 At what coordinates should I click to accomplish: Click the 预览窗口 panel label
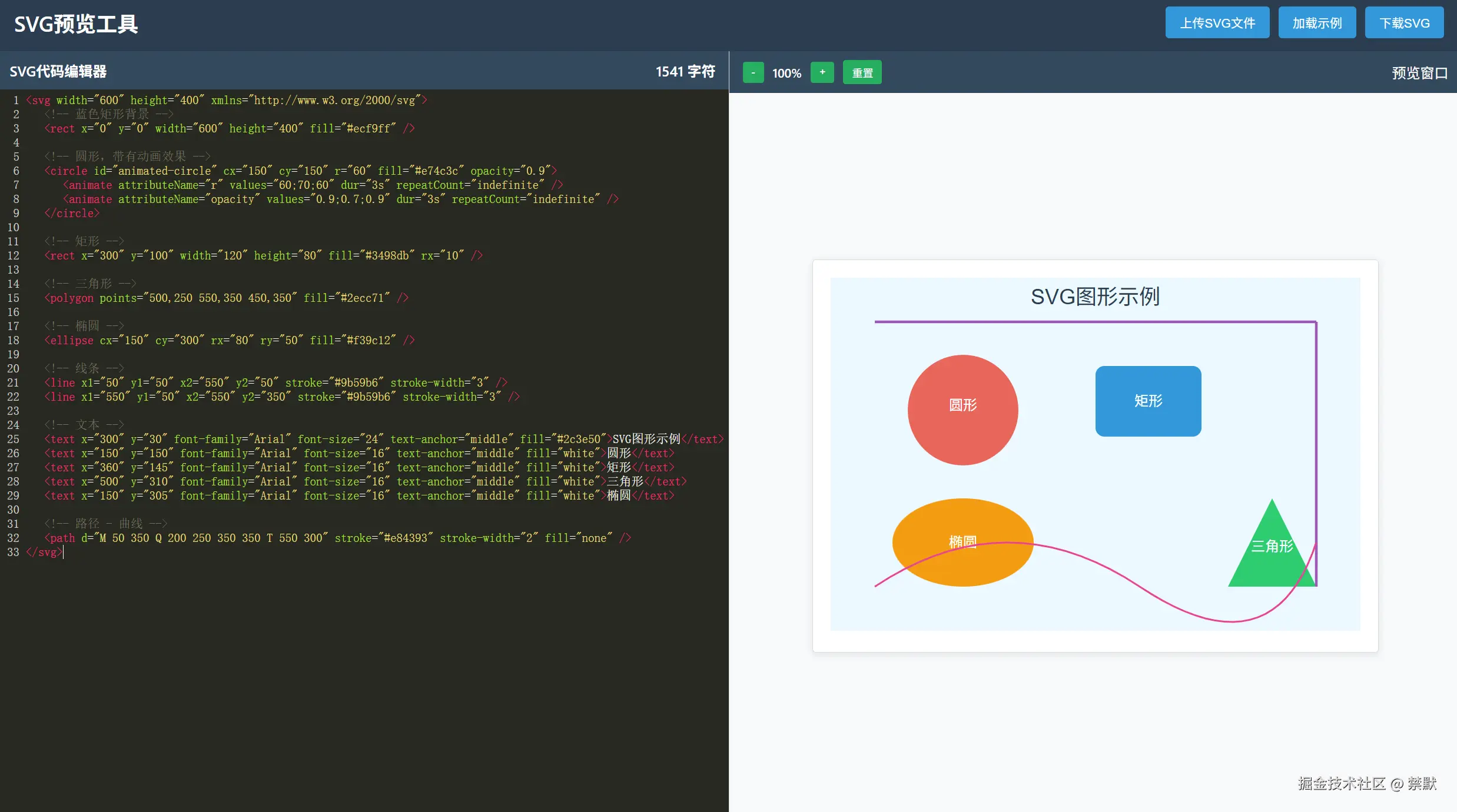(x=1419, y=73)
